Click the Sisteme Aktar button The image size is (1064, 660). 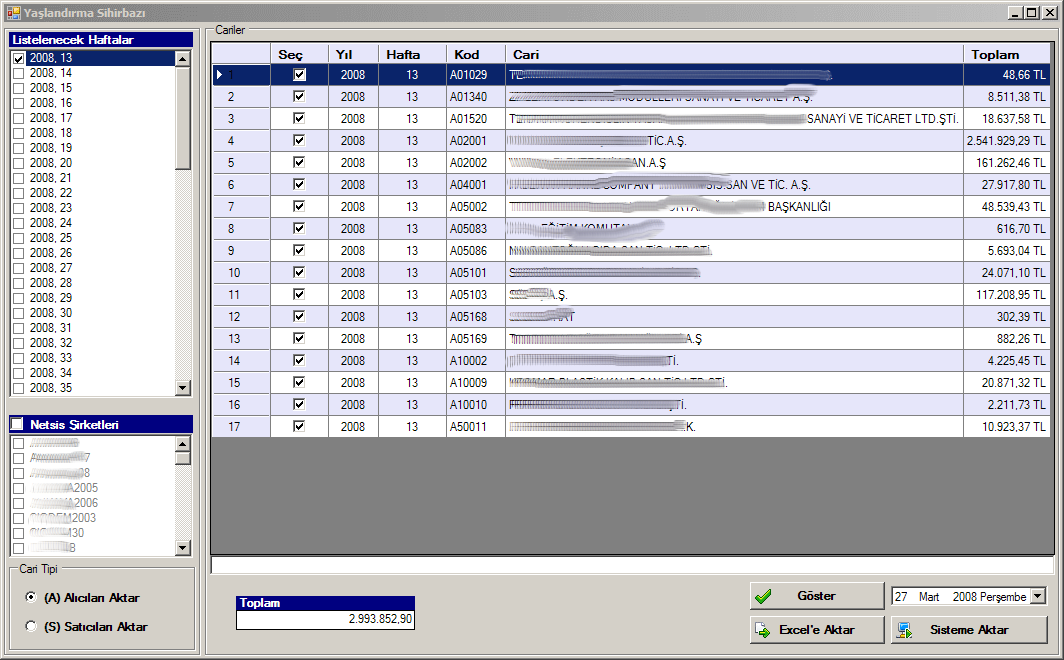click(x=968, y=630)
